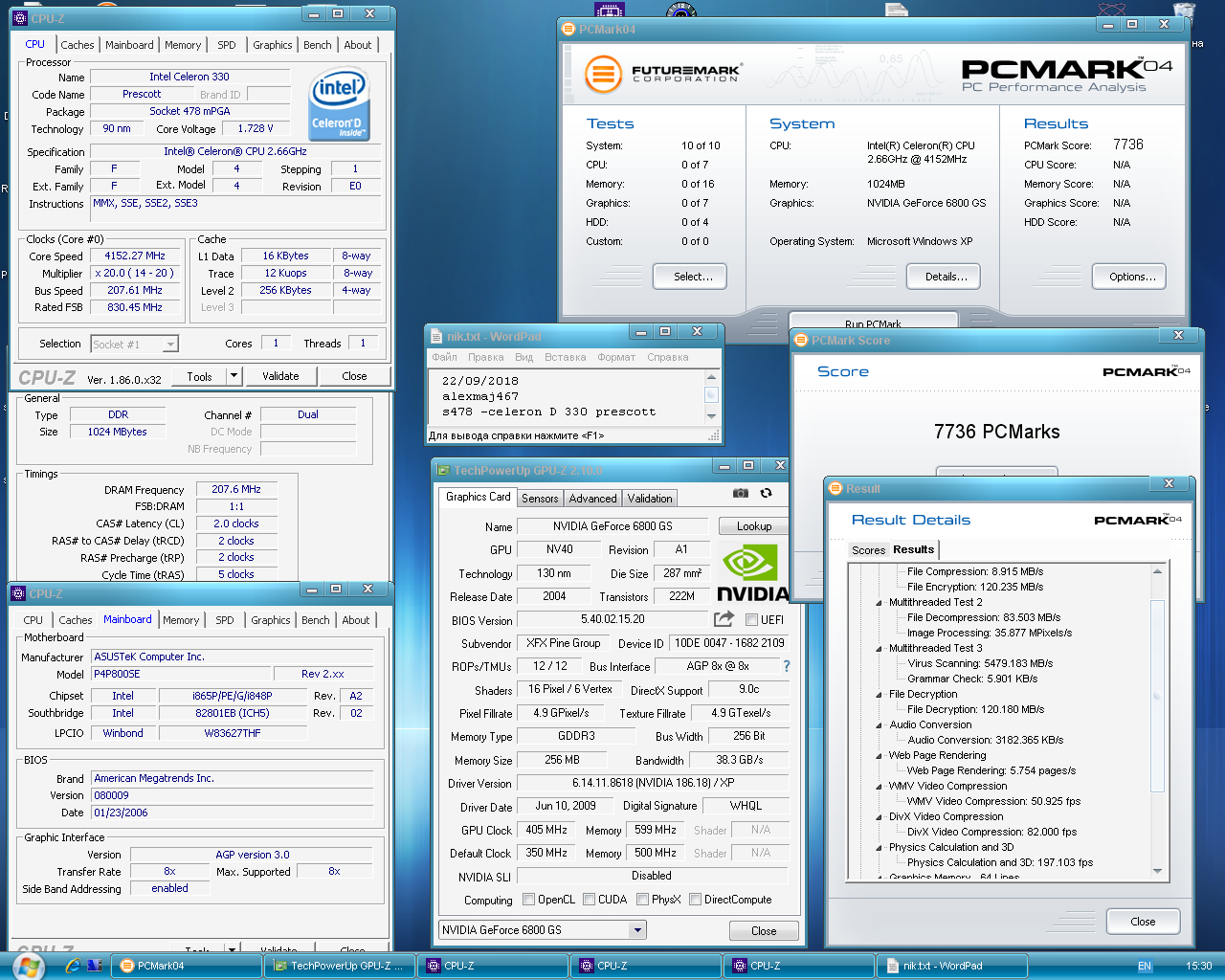Click the GPU-Z screenshot camera icon
The width and height of the screenshot is (1225, 980).
click(740, 493)
